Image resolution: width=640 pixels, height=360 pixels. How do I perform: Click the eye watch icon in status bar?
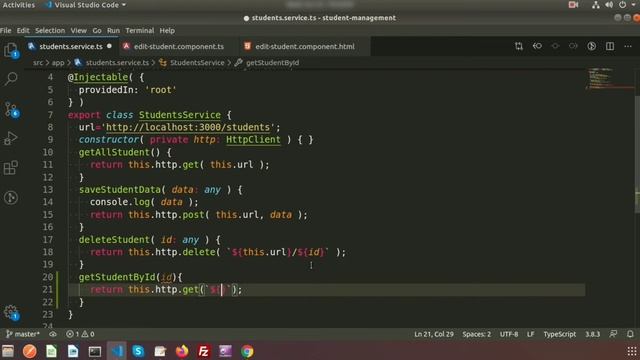(53, 334)
